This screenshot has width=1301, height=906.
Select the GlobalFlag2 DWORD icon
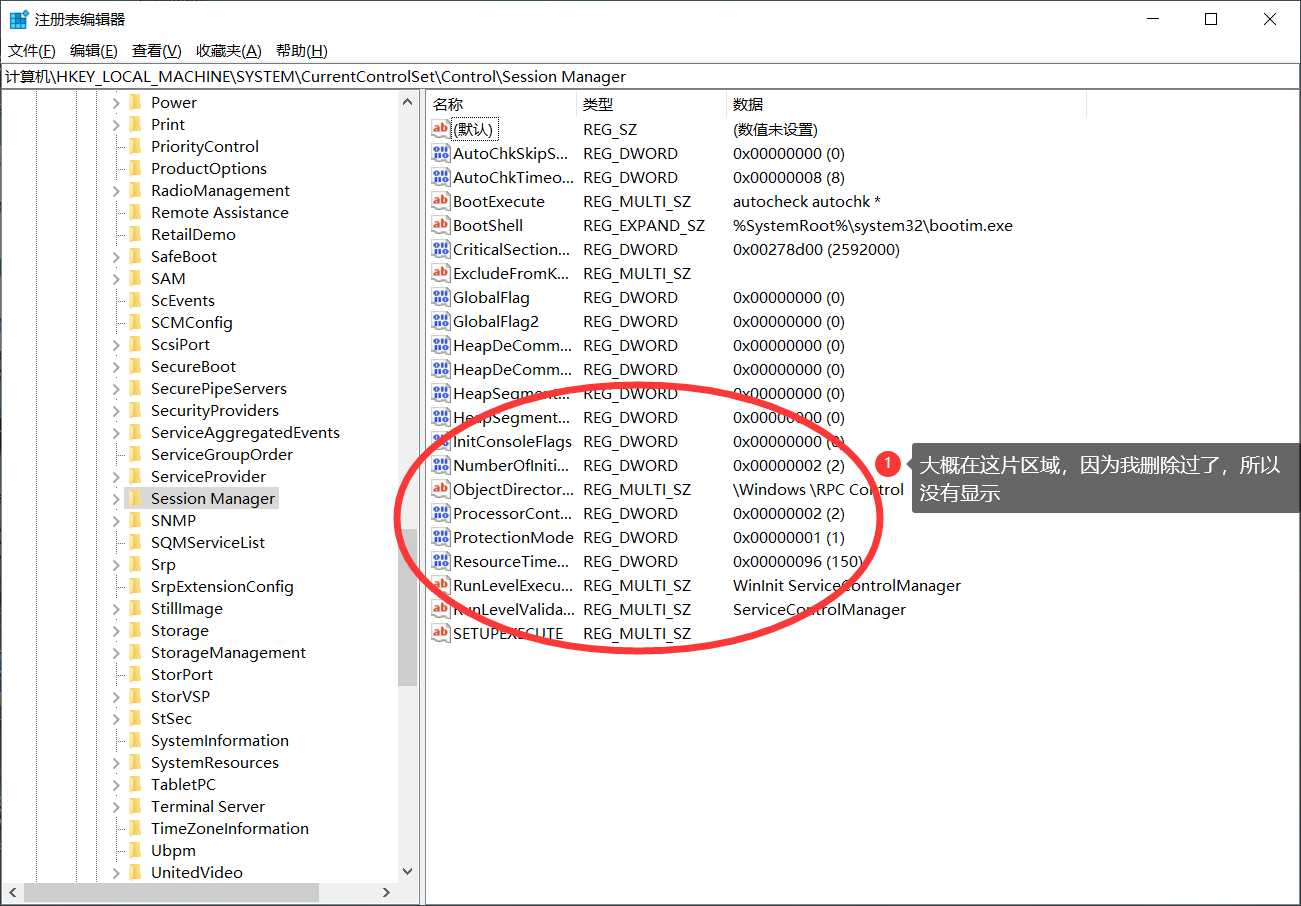(x=441, y=321)
